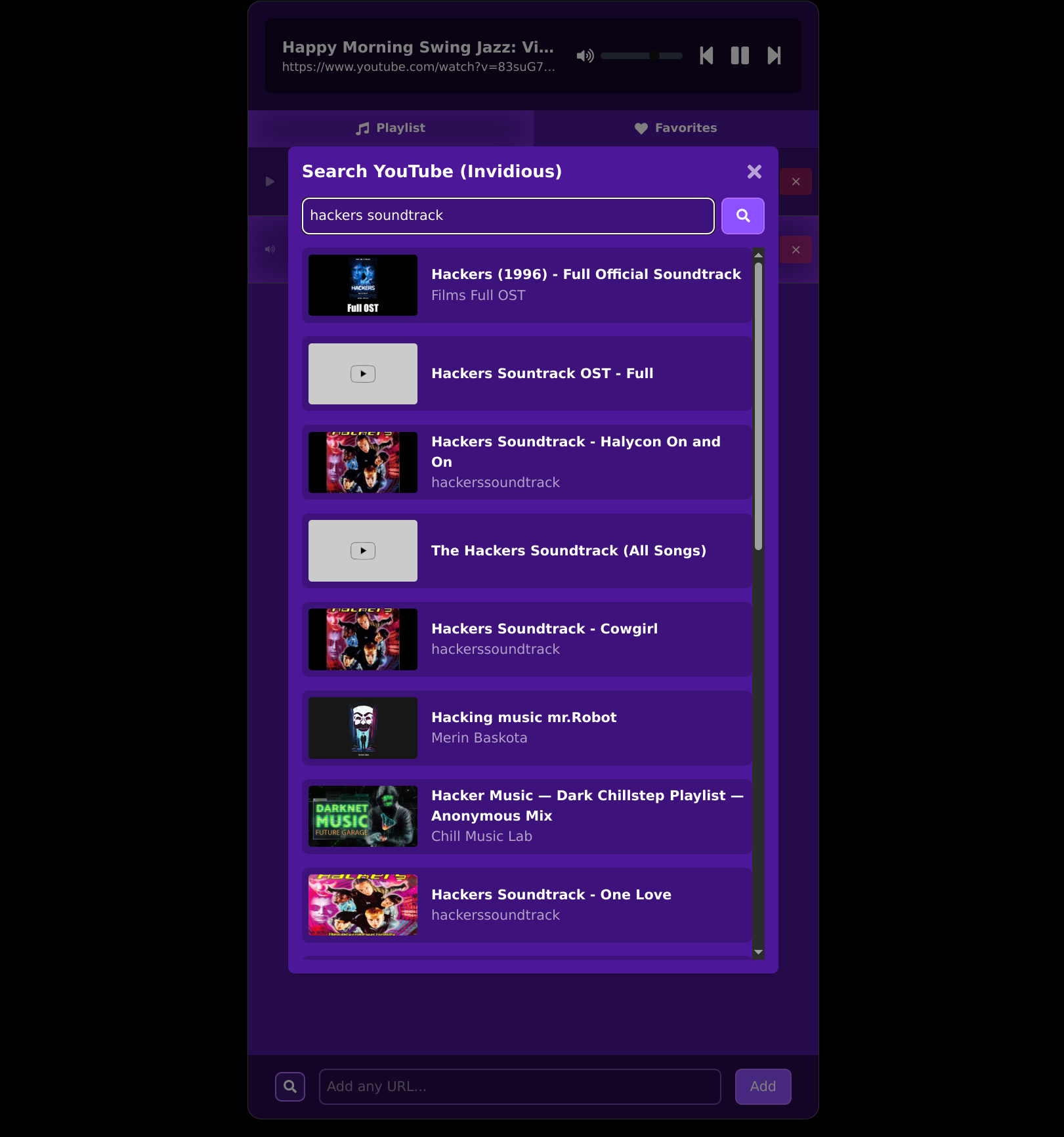Image resolution: width=1064 pixels, height=1137 pixels.
Task: Open search via bottom magnifier icon
Action: point(289,1086)
